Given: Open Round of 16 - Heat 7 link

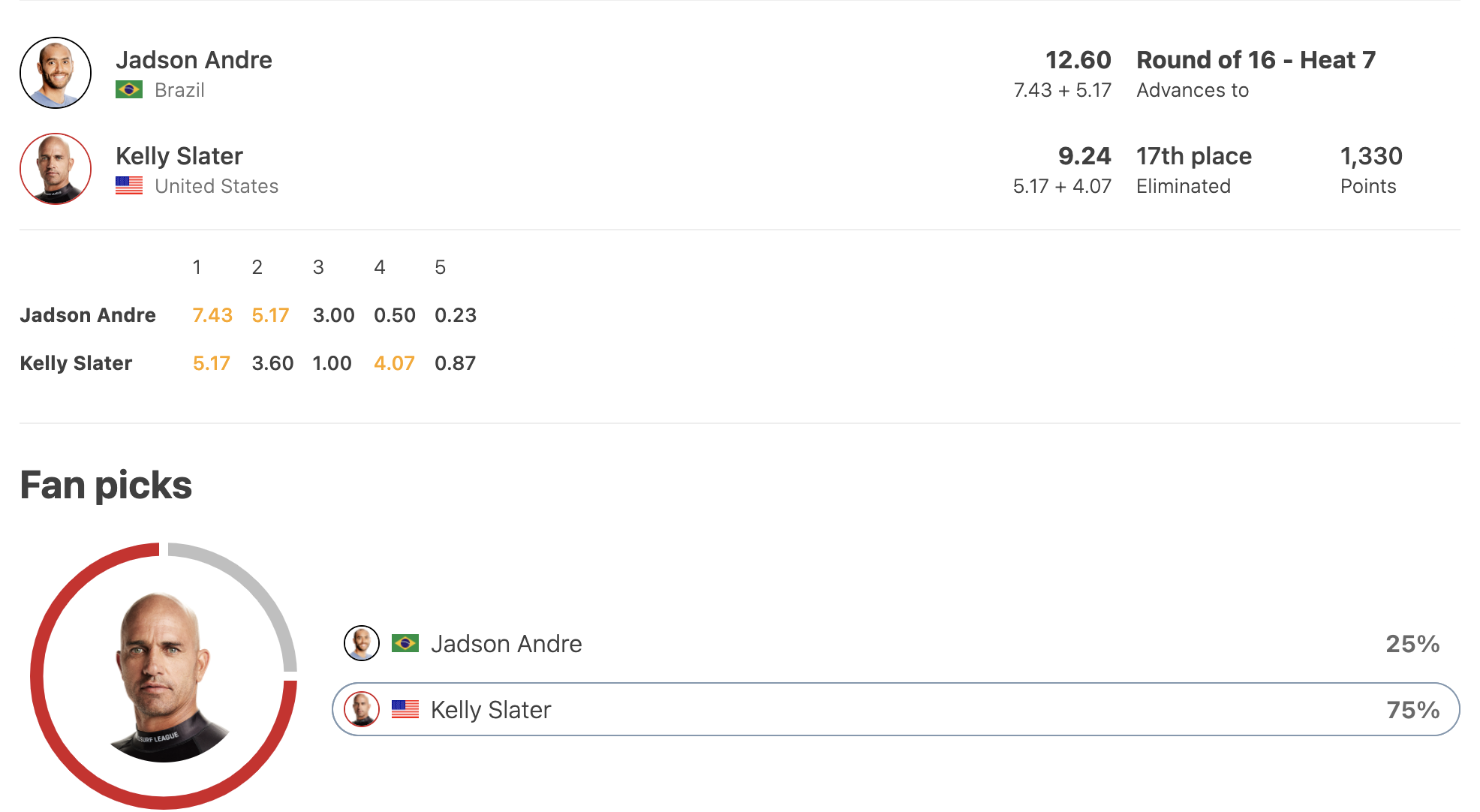Looking at the screenshot, I should [1256, 60].
